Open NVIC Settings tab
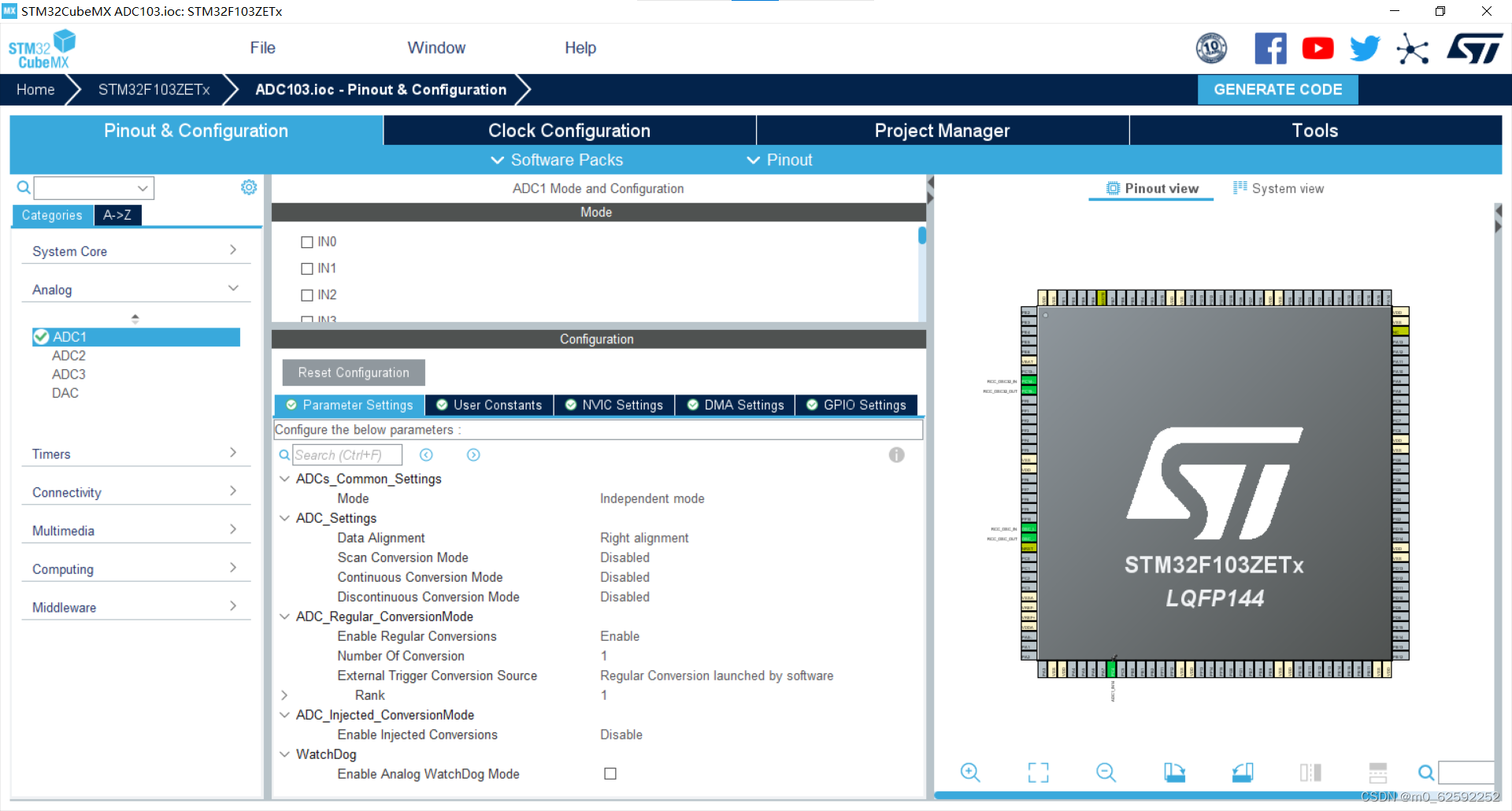 [x=614, y=405]
